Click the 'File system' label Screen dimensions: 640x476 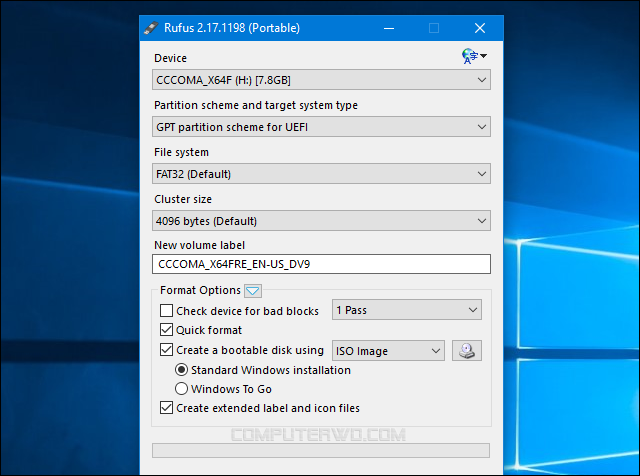[x=181, y=152]
